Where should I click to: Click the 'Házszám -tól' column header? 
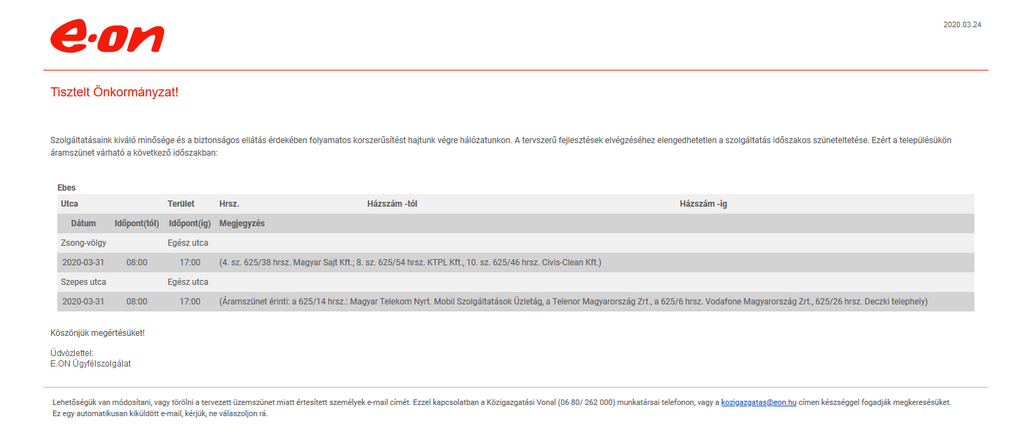392,204
